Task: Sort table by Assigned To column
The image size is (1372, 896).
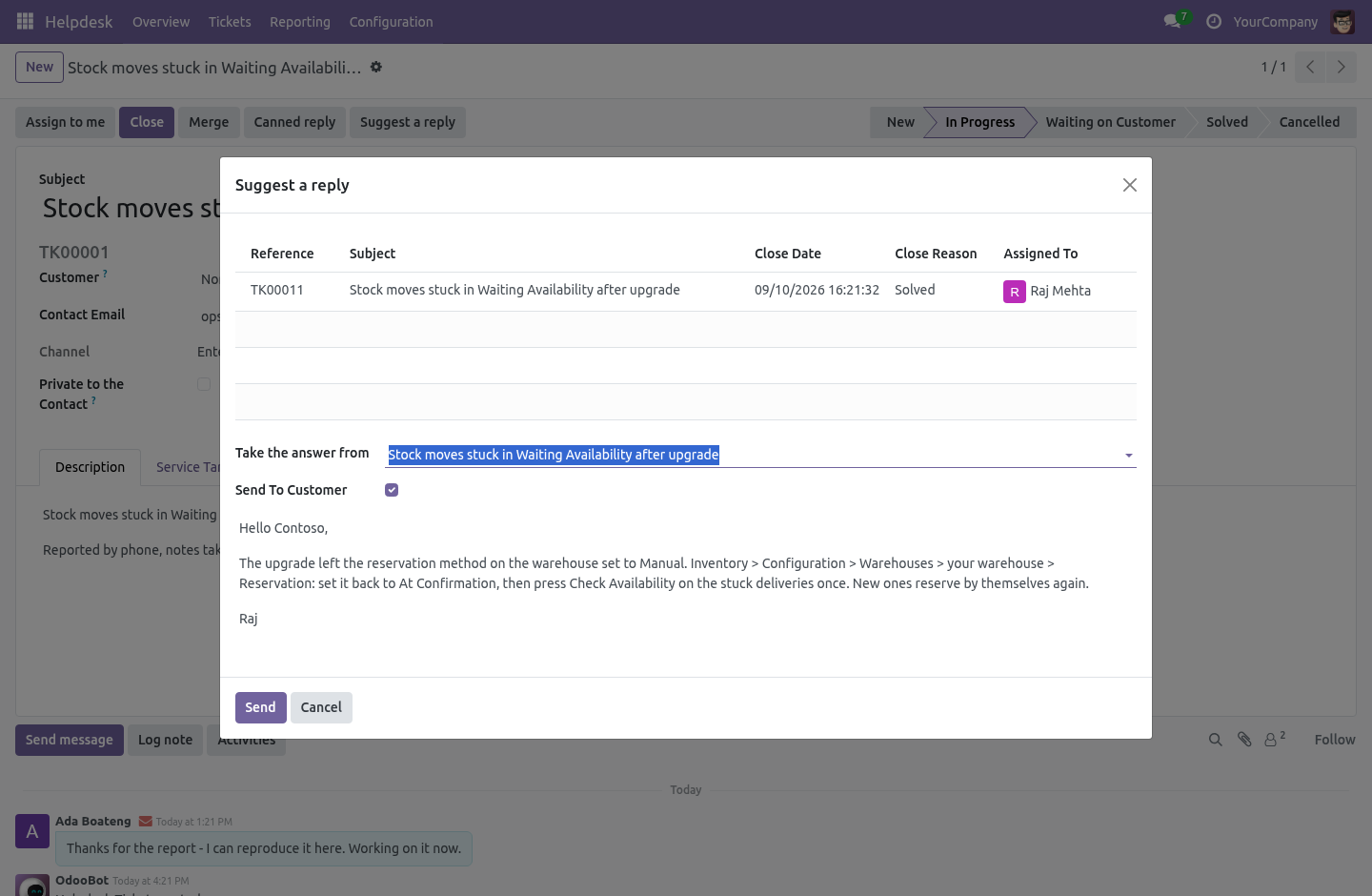Action: coord(1040,254)
